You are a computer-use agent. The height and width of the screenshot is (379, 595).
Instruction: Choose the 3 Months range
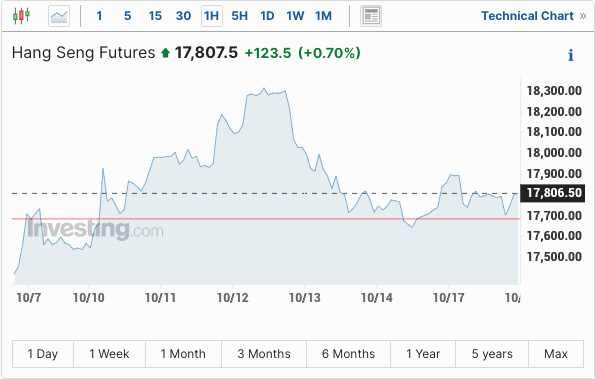pos(264,354)
